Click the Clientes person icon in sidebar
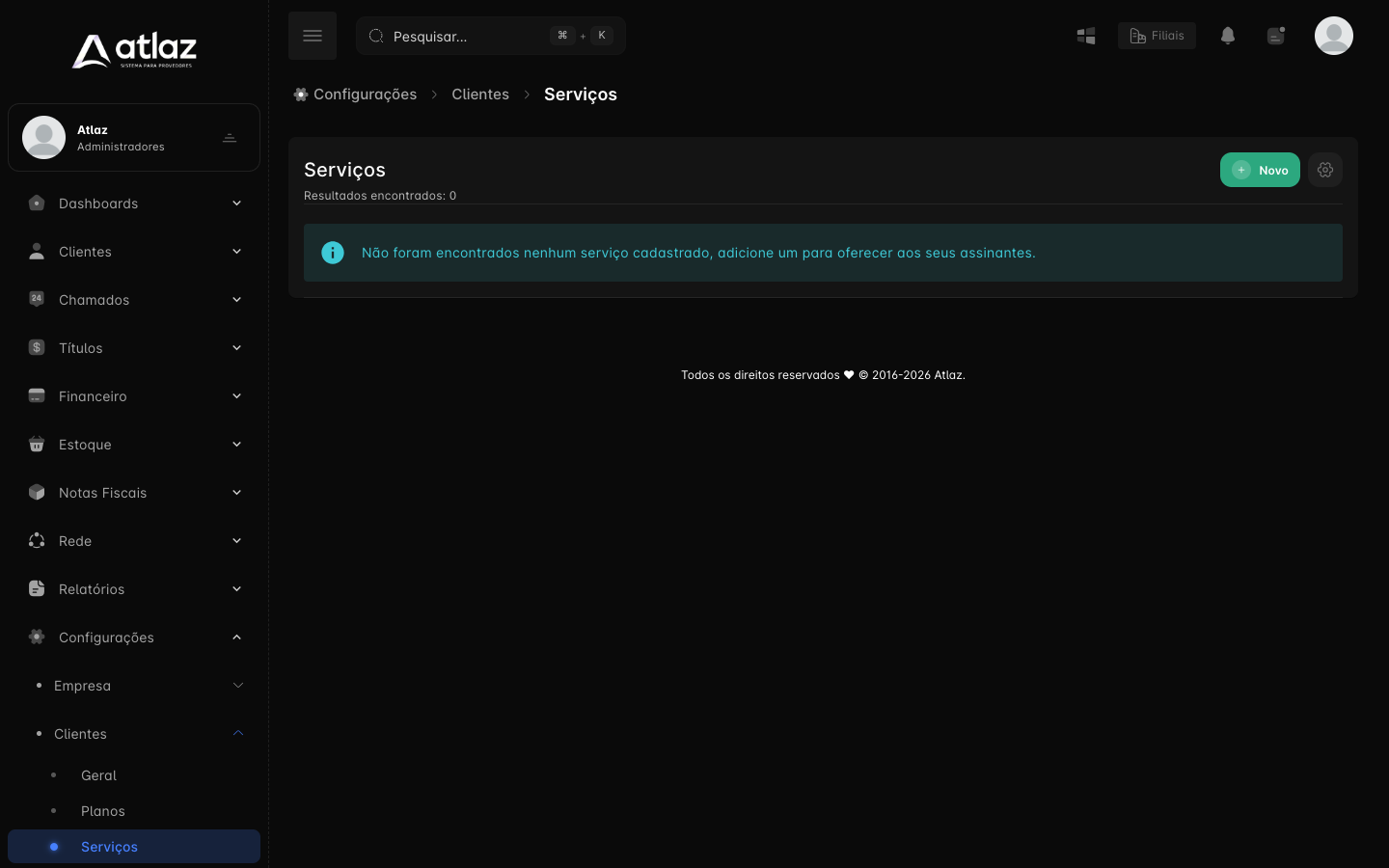1389x868 pixels. click(37, 251)
